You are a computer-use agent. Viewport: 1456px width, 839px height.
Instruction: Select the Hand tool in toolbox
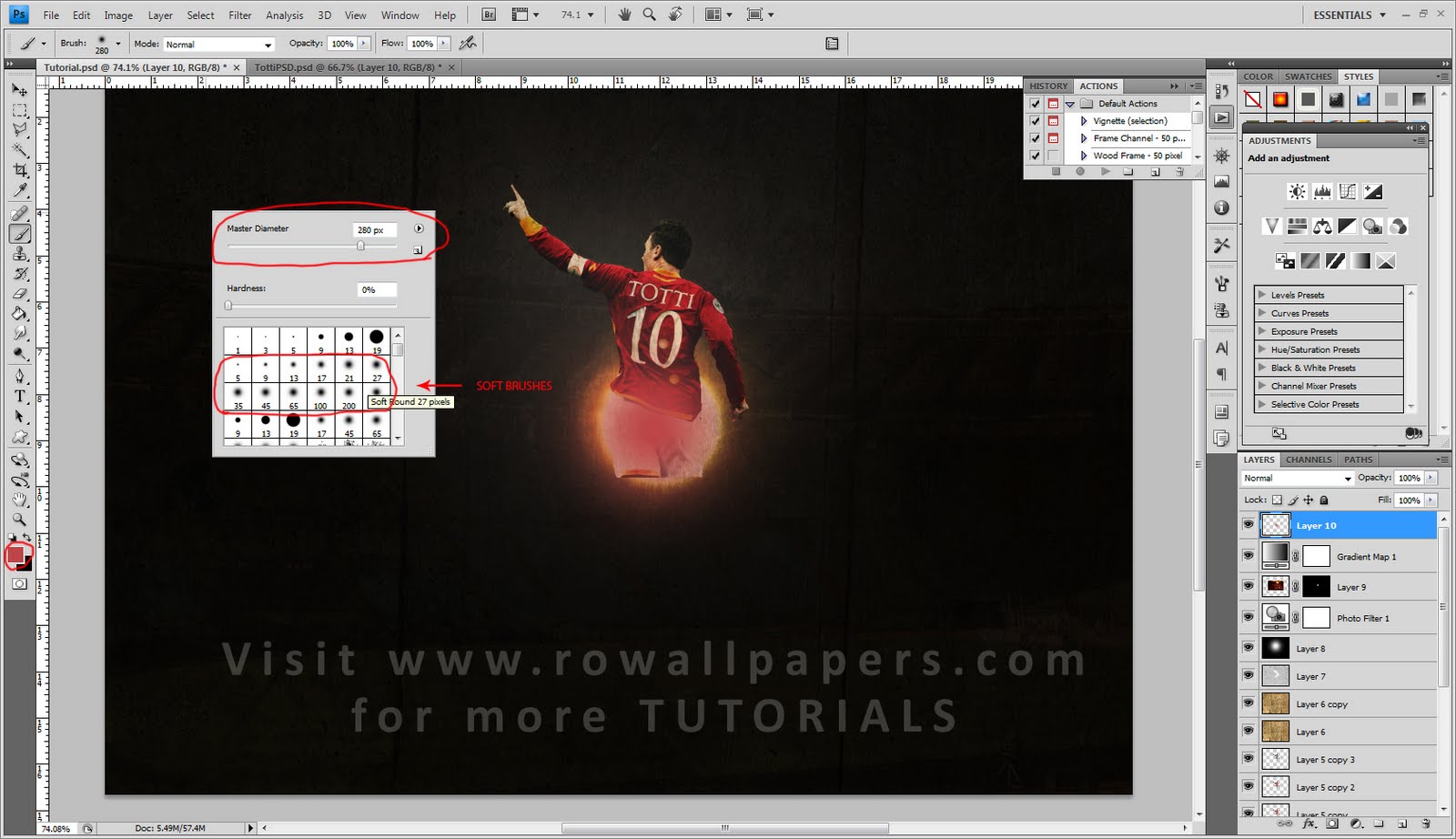click(x=19, y=499)
